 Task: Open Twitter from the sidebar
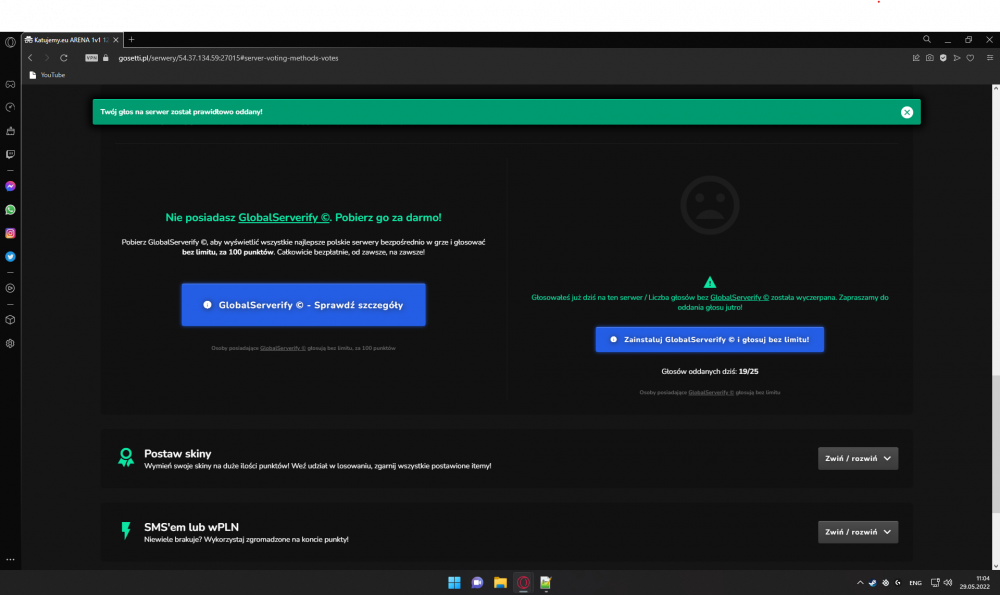(x=10, y=256)
